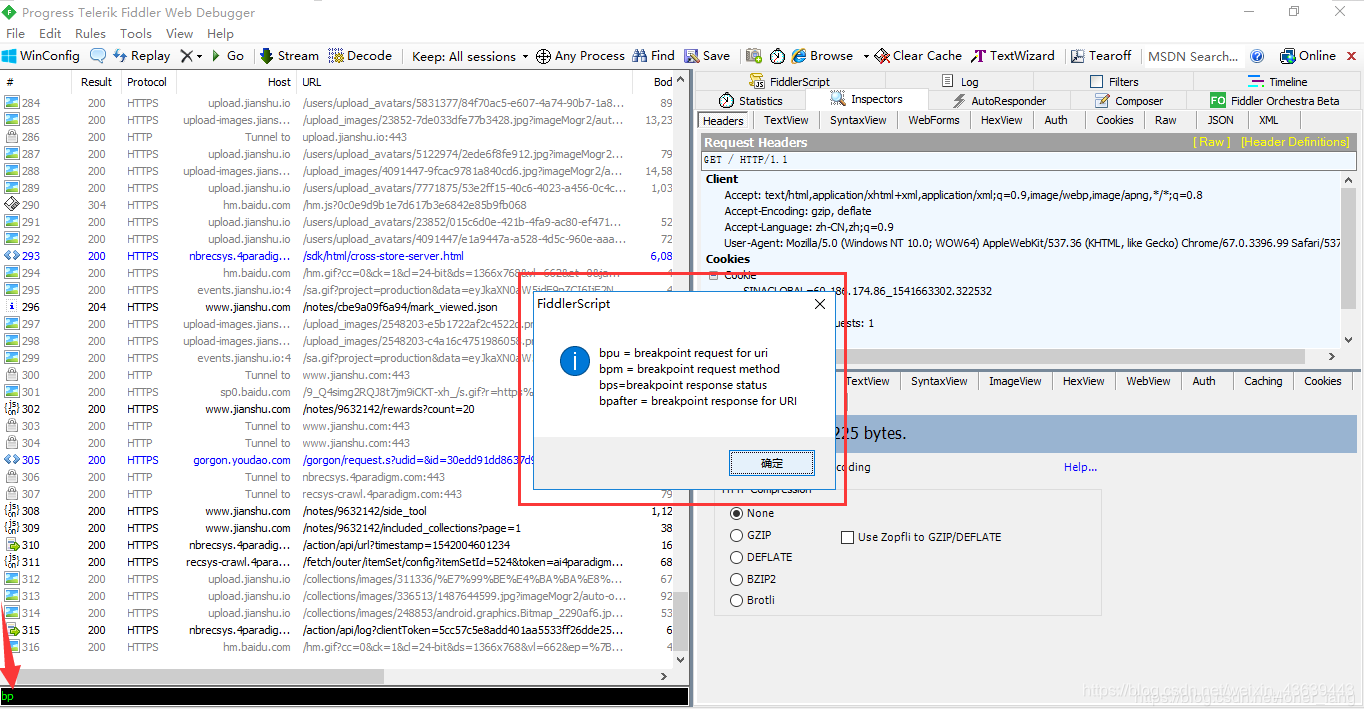
Task: Switch to the Log tab
Action: pos(958,82)
